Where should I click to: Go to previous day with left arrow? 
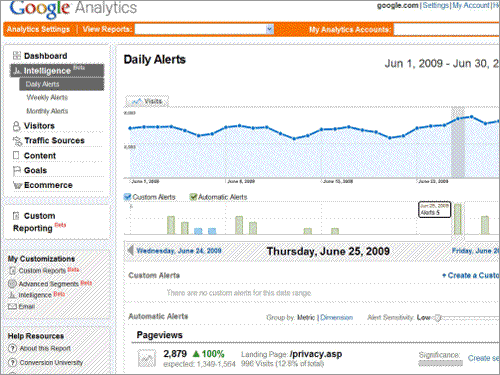pos(131,250)
